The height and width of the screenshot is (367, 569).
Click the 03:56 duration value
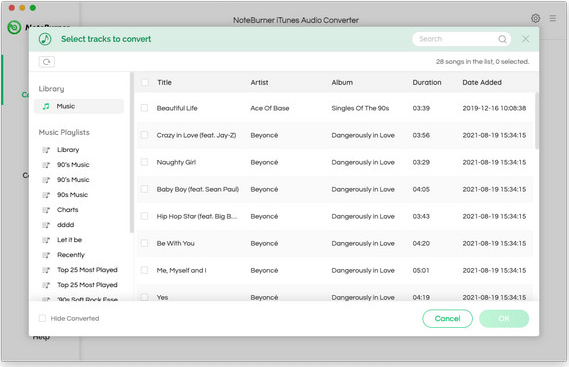(x=421, y=135)
